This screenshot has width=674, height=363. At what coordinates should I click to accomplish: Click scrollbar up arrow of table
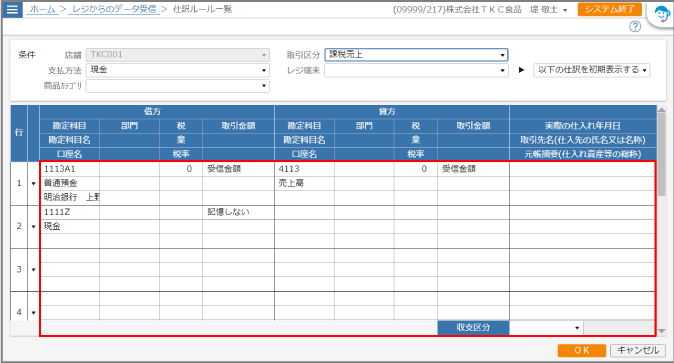[x=662, y=110]
